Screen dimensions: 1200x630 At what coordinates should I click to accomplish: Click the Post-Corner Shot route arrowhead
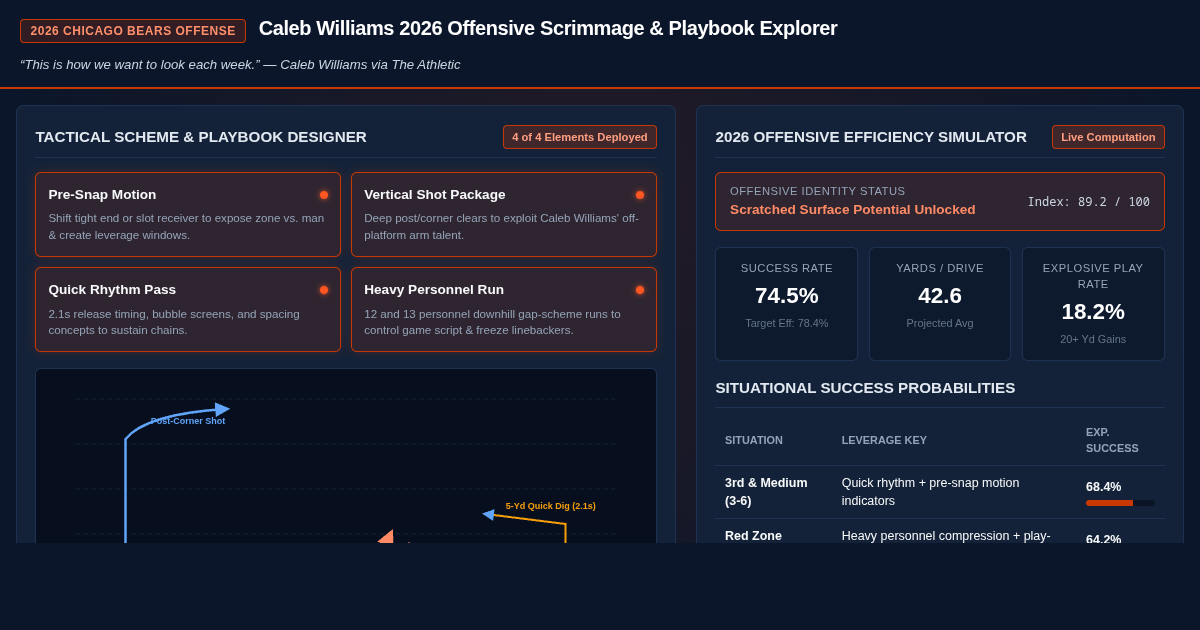coord(222,409)
